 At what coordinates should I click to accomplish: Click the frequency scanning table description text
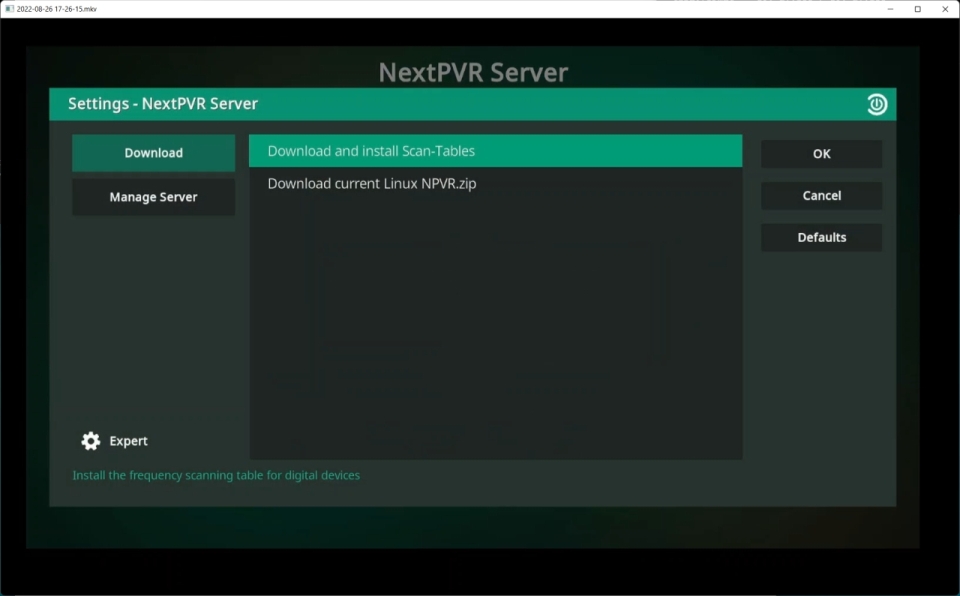click(x=216, y=475)
